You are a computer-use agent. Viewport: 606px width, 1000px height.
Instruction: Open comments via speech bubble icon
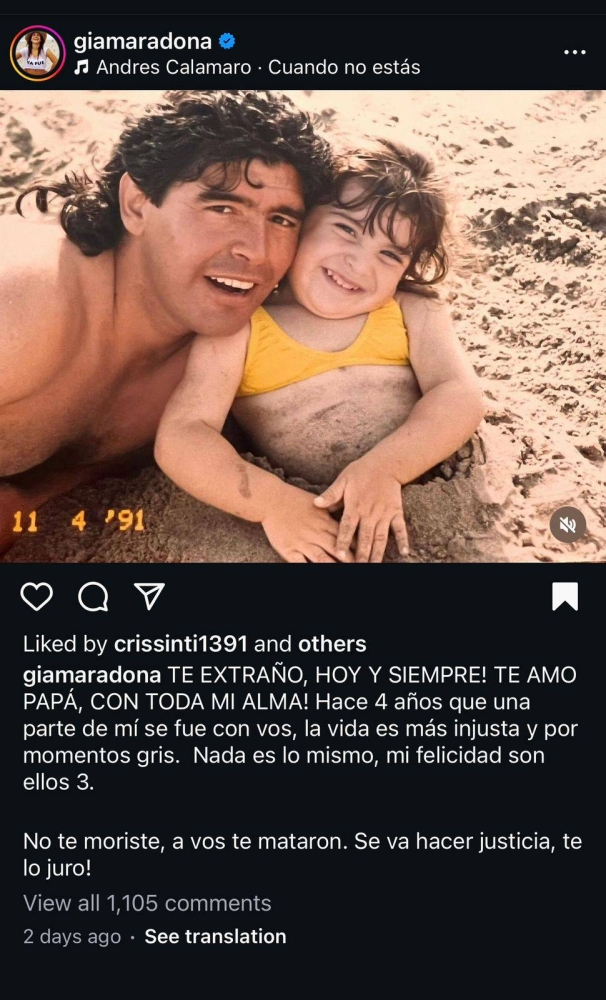93,596
